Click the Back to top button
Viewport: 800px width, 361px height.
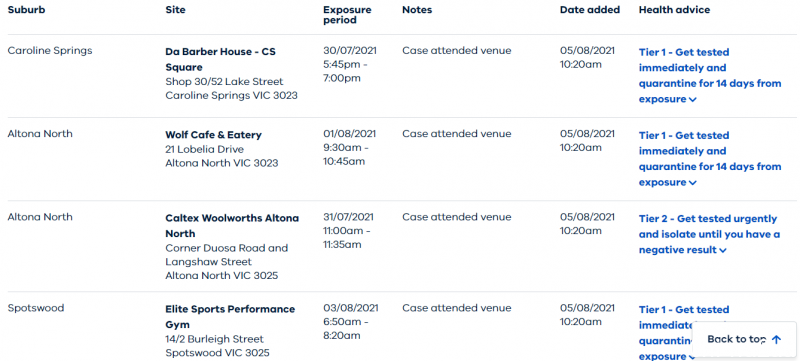(x=744, y=340)
